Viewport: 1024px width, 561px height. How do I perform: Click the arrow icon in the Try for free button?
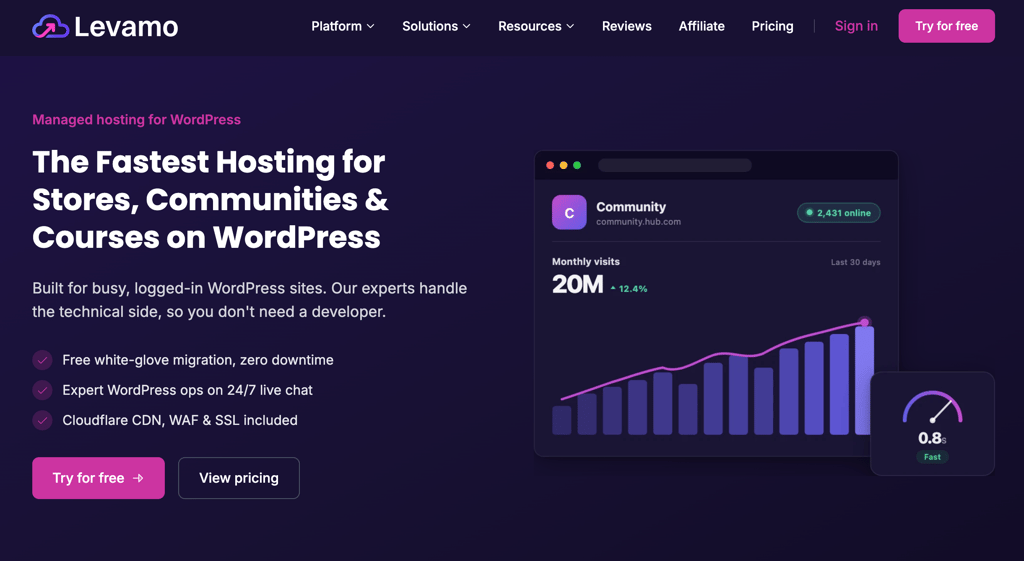click(138, 478)
